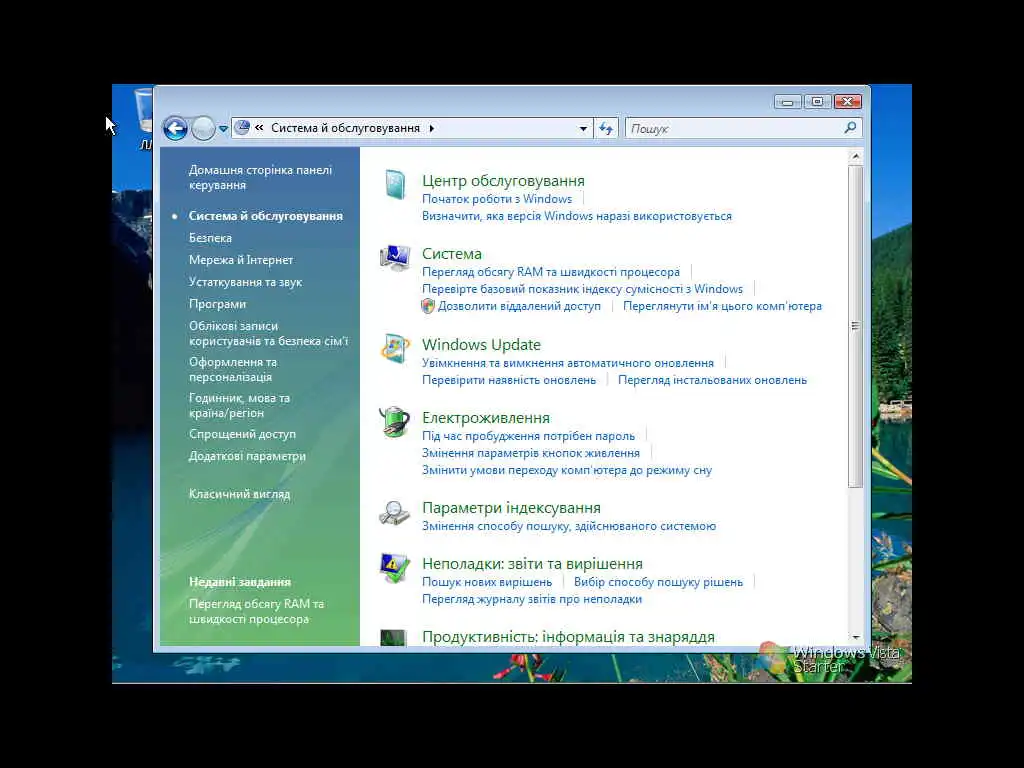The width and height of the screenshot is (1024, 768).
Task: Click 'Під час пробудження потрібен пароль'
Action: (528, 436)
